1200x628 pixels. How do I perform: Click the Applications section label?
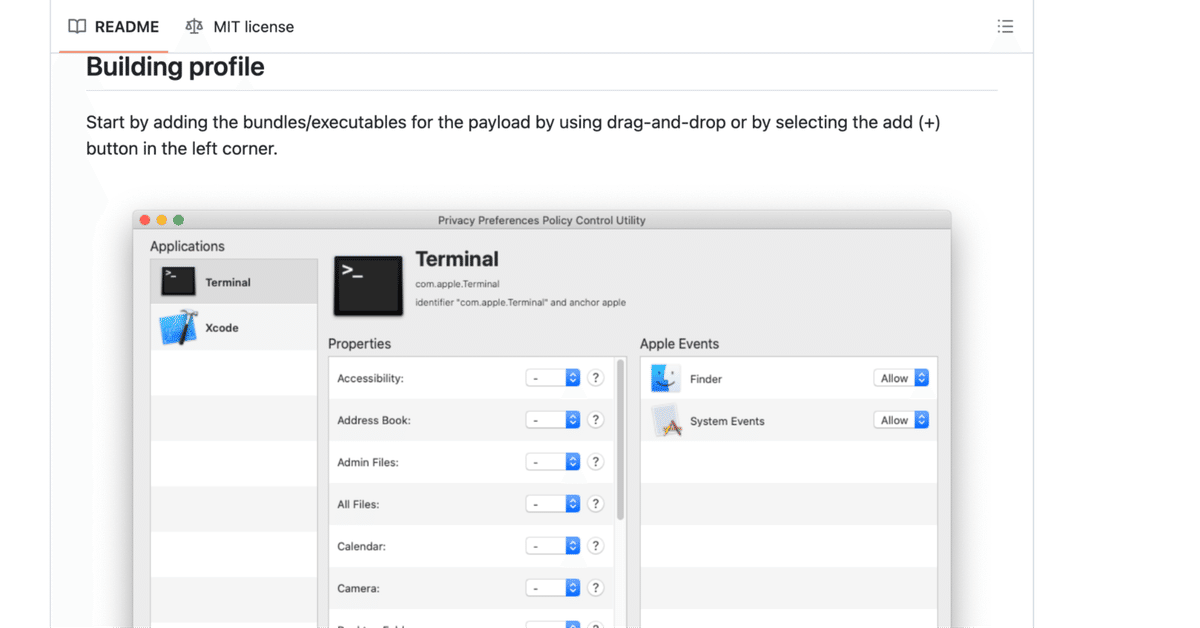point(187,246)
